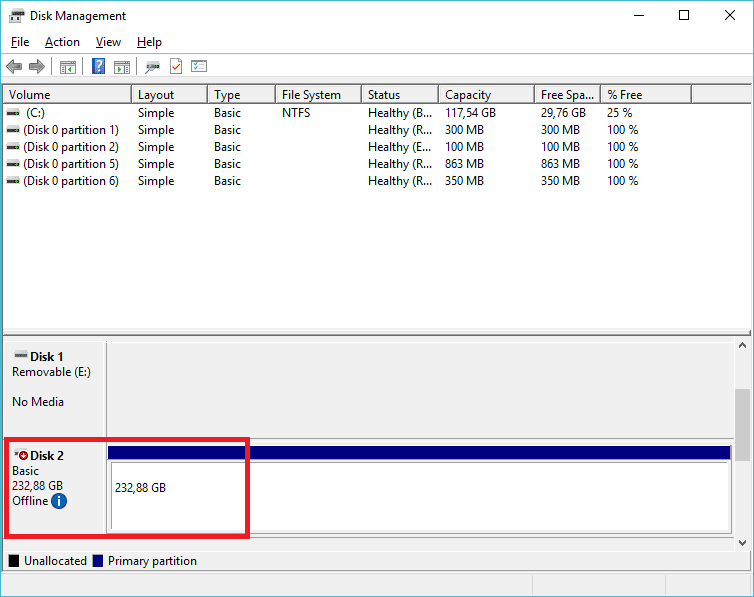Screen dimensions: 754x597
Task: Click the drive icon of Disk 0 partition 6
Action: click(13, 181)
